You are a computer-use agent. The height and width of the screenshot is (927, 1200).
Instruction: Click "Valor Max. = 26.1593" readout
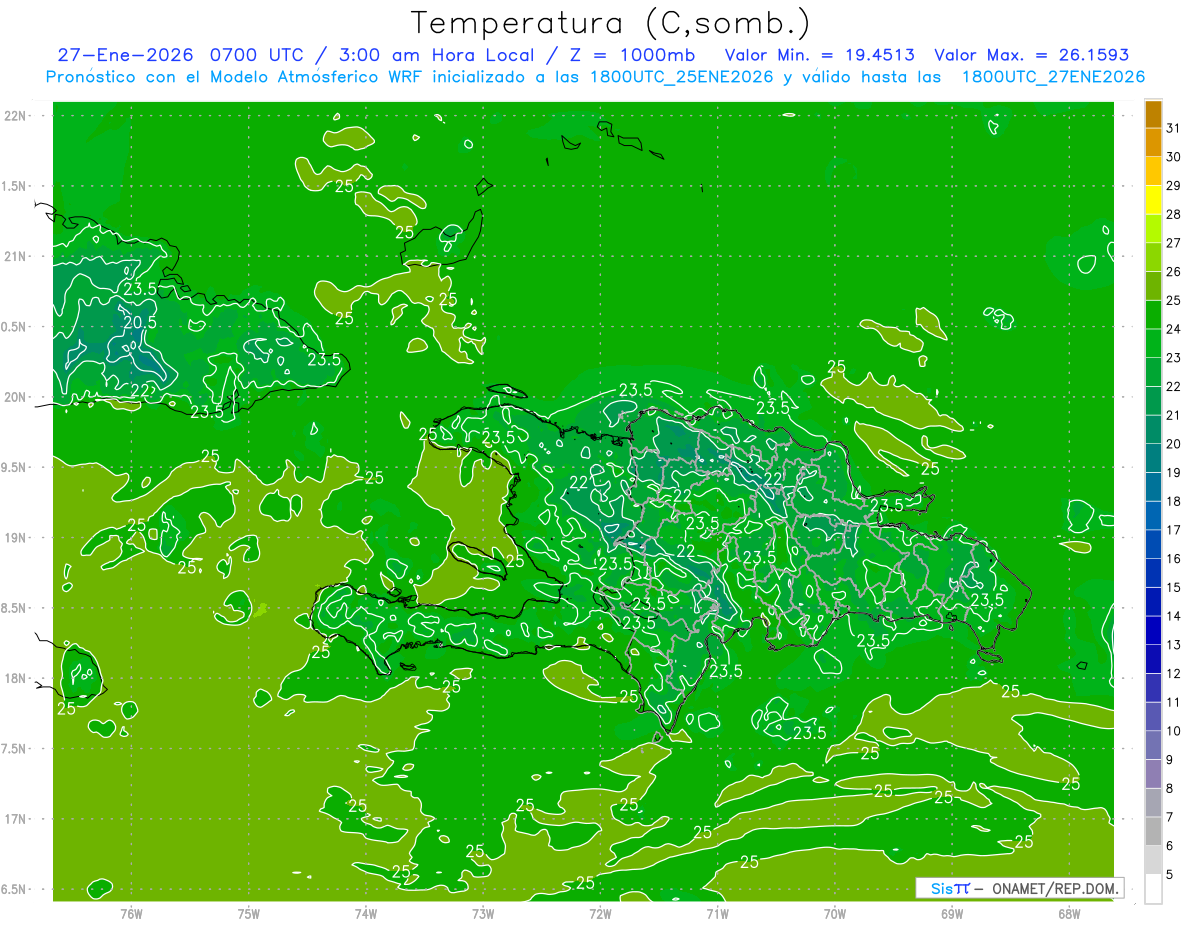point(1032,55)
